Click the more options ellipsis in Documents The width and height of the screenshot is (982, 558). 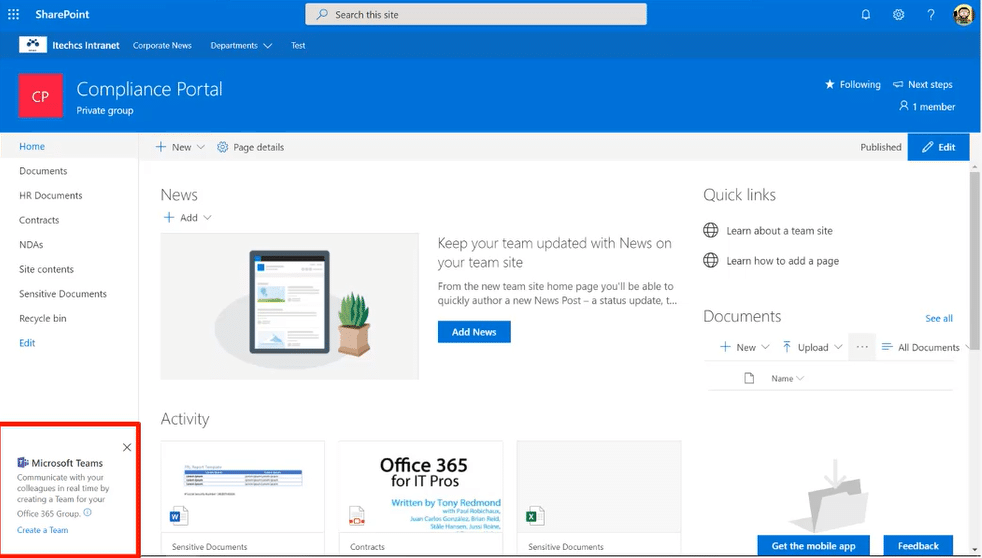click(x=862, y=347)
